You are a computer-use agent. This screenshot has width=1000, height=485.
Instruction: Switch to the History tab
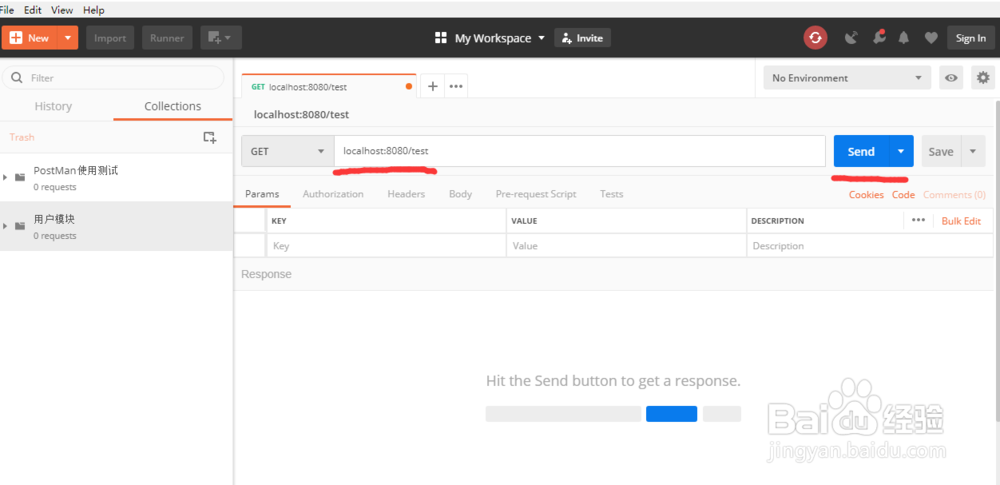53,106
